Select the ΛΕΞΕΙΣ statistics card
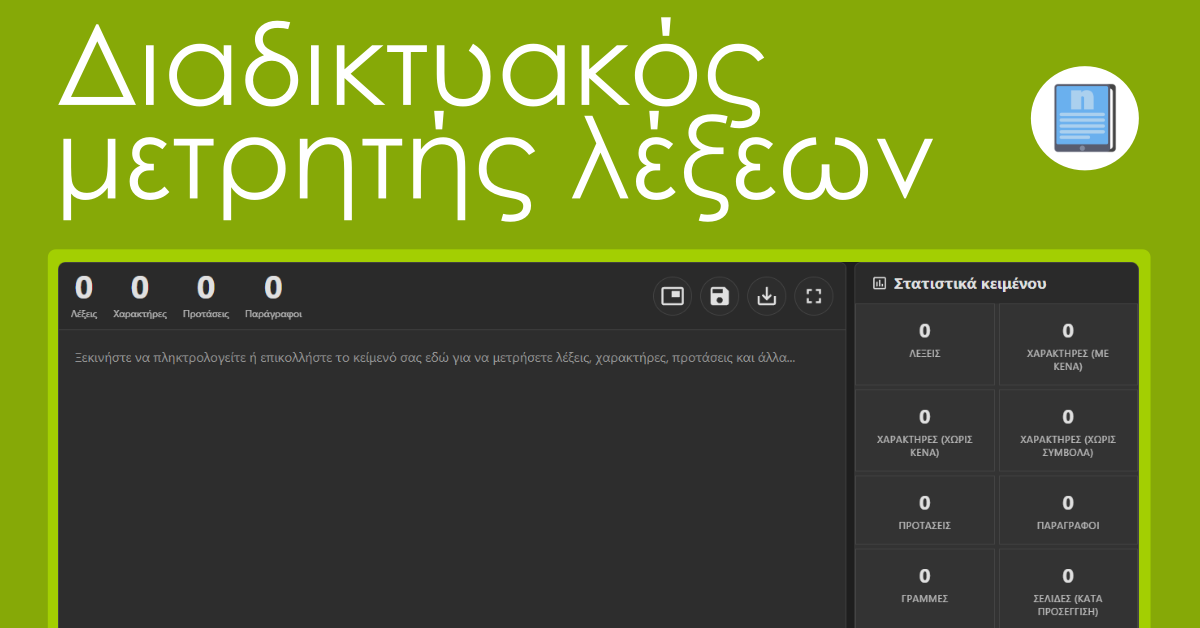This screenshot has width=1200, height=628. 925,344
